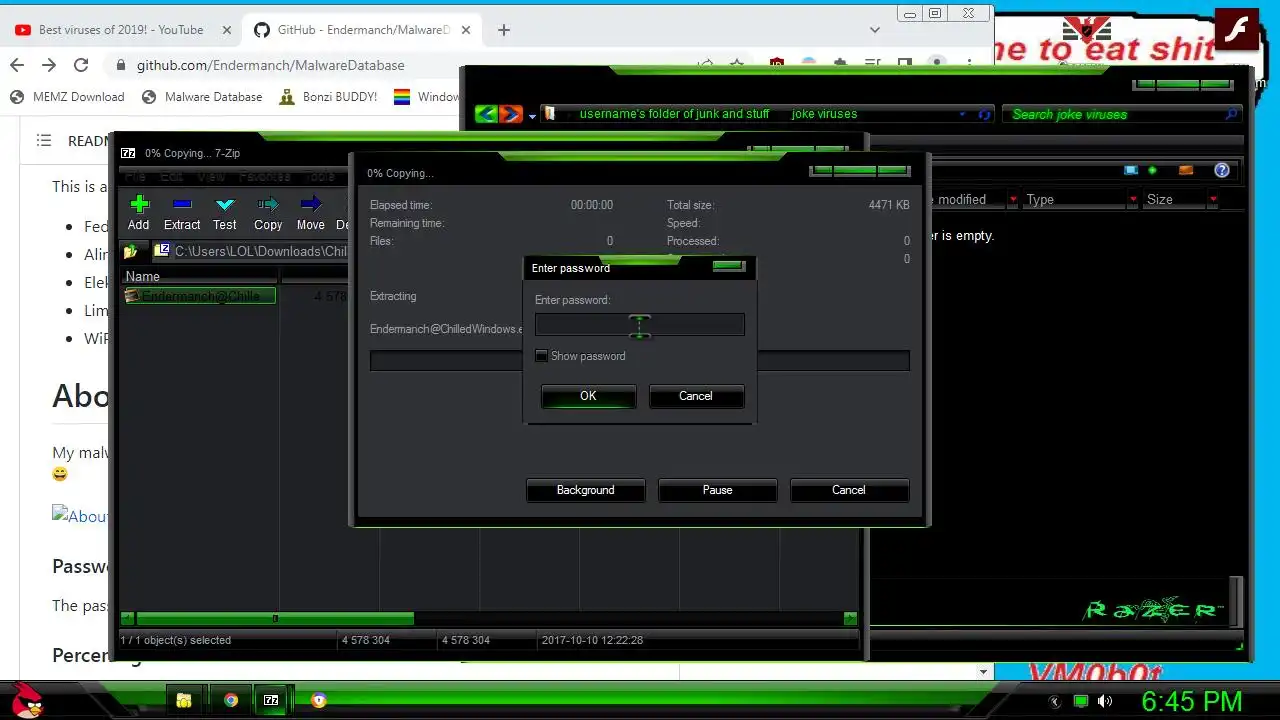1280x720 pixels.
Task: Click the Chrome address bar URL
Action: [x=270, y=65]
